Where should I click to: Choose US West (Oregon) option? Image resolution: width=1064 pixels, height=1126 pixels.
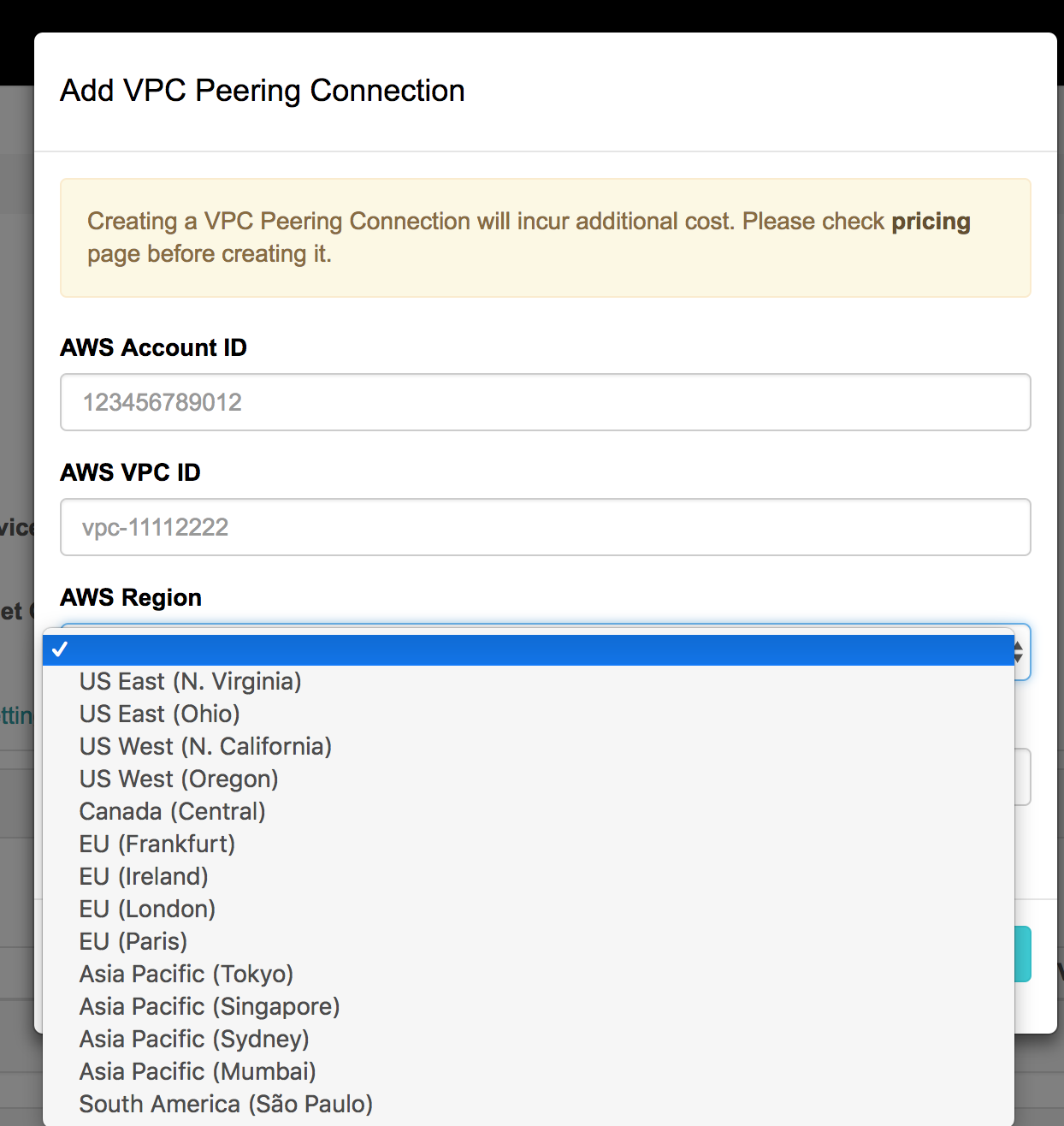[x=529, y=779]
